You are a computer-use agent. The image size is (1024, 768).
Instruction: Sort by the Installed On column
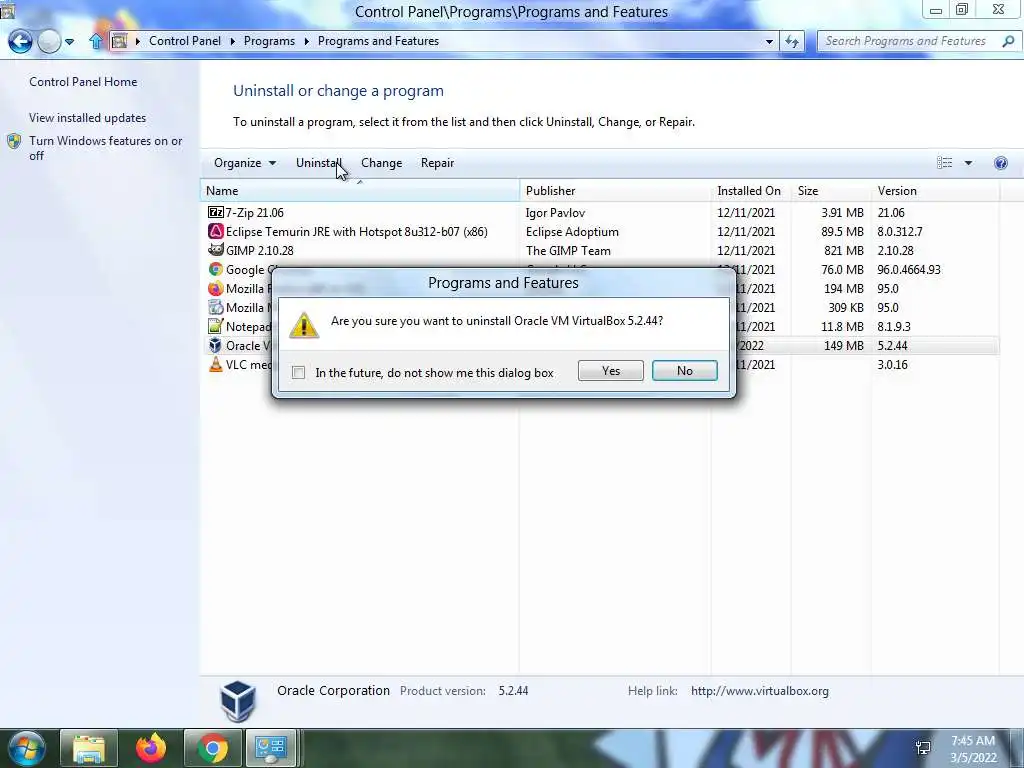pyautogui.click(x=750, y=191)
